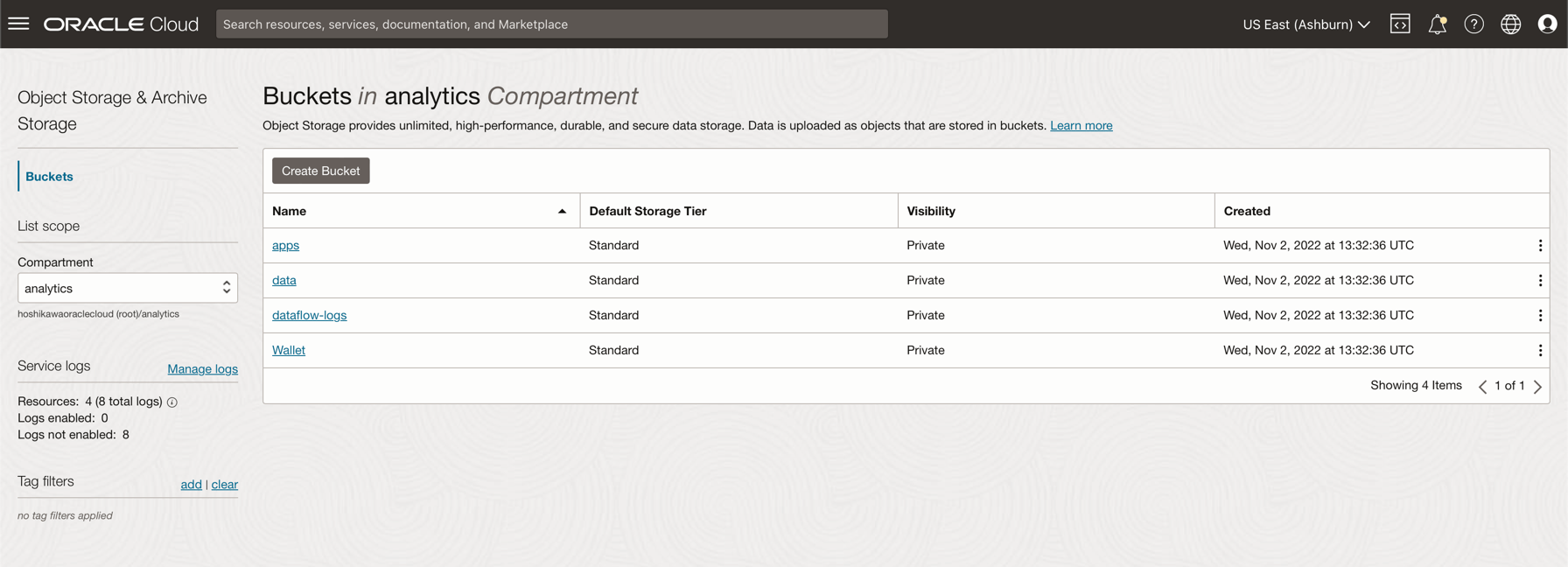Open actions menu for apps bucket
Screen dimensions: 1568x567
click(1540, 246)
